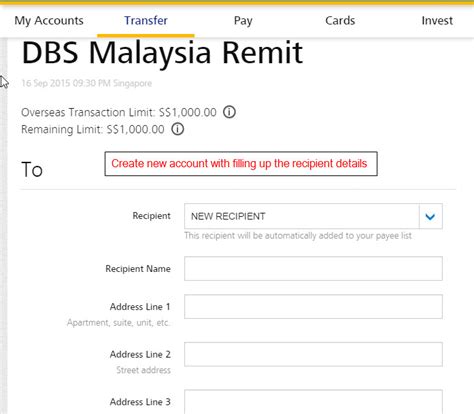474x414 pixels.
Task: Focus the Recipient Name field
Action: coord(313,269)
